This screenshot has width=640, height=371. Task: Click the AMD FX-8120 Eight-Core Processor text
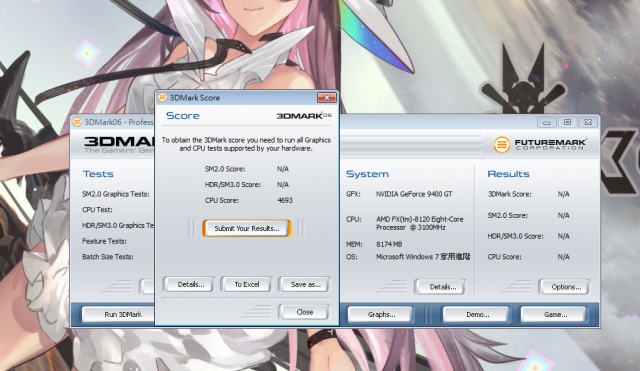(420, 223)
